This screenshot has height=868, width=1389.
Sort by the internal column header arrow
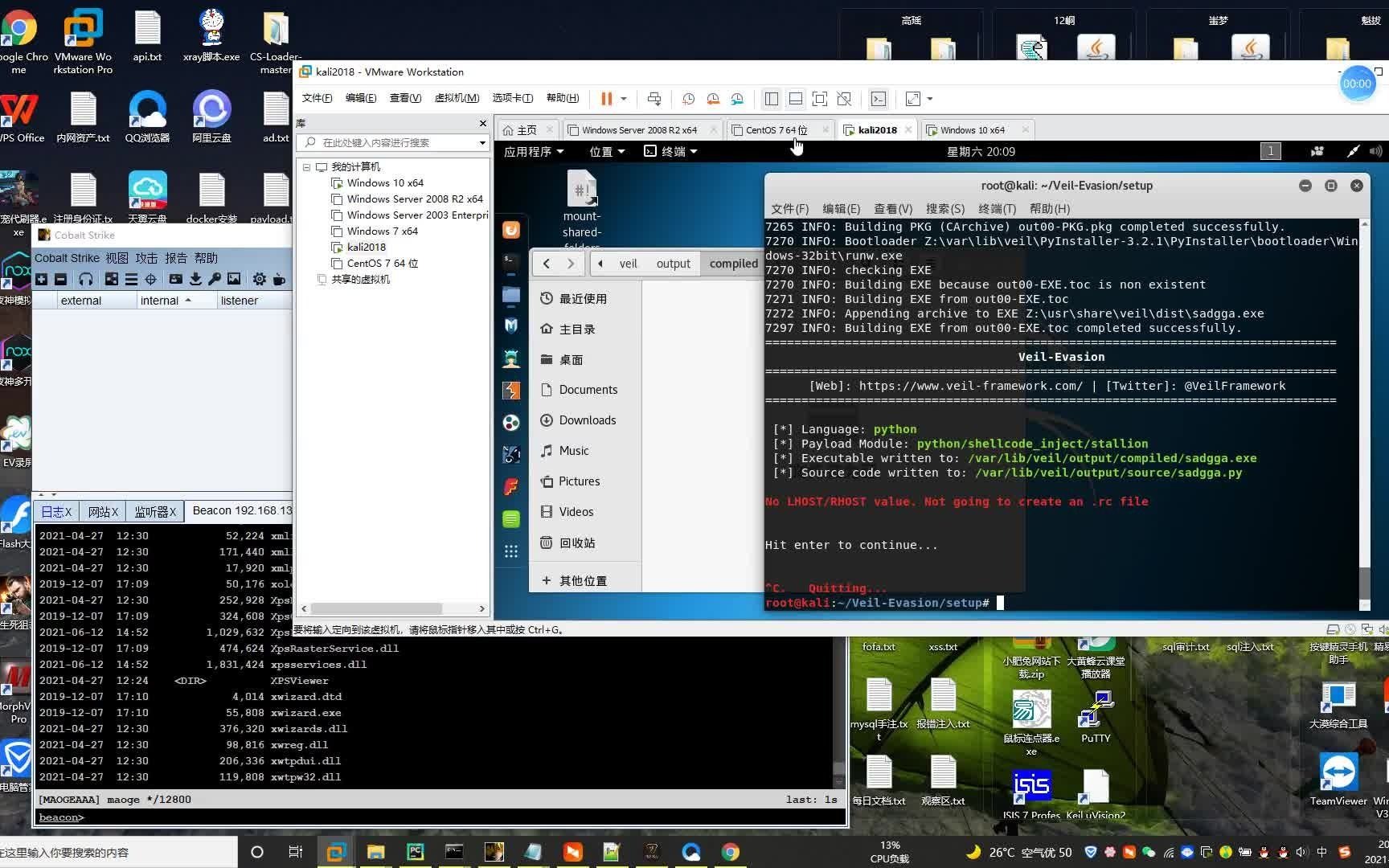tap(188, 301)
